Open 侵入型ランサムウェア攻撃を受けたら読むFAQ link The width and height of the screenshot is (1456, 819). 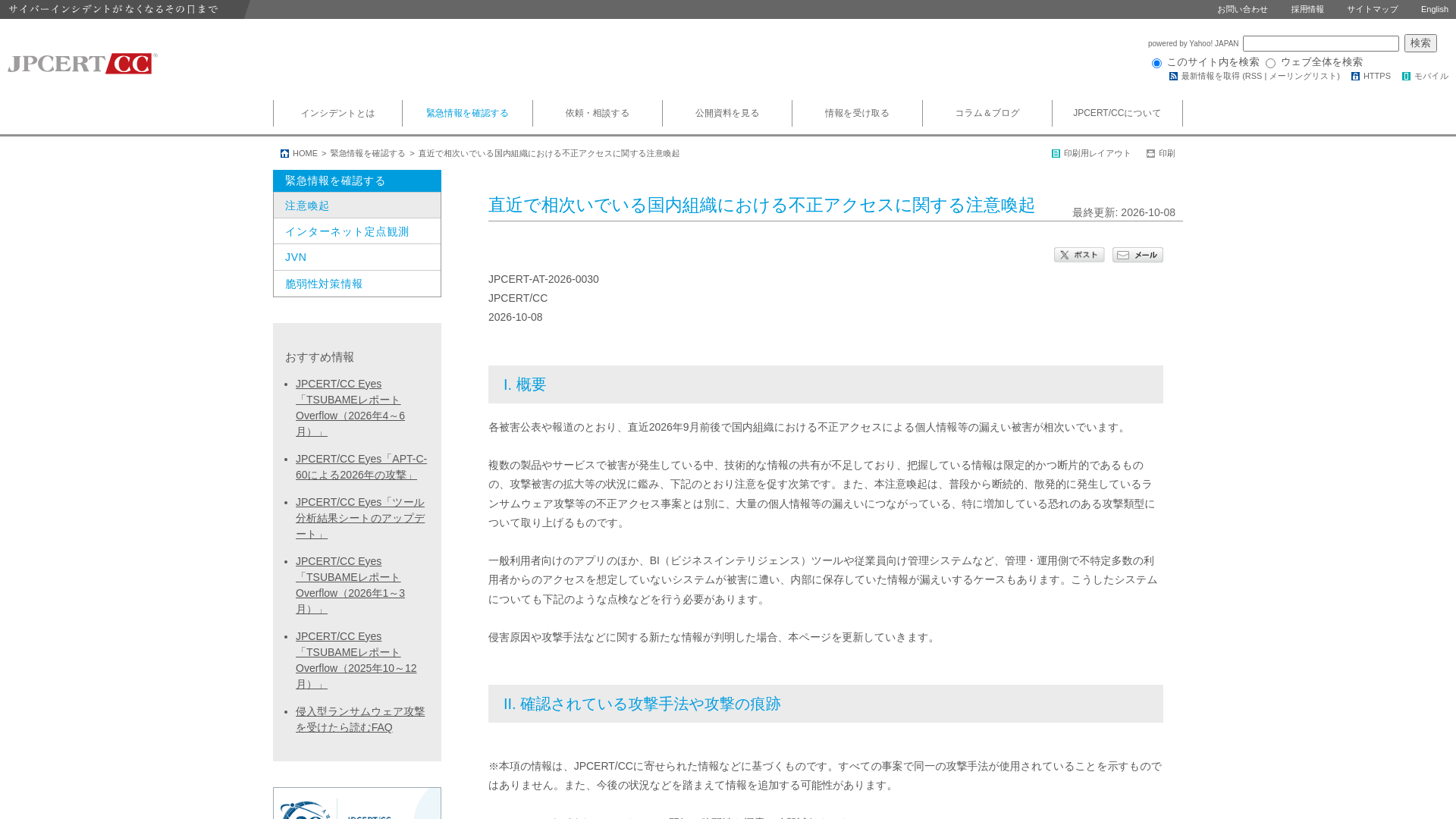tap(360, 720)
